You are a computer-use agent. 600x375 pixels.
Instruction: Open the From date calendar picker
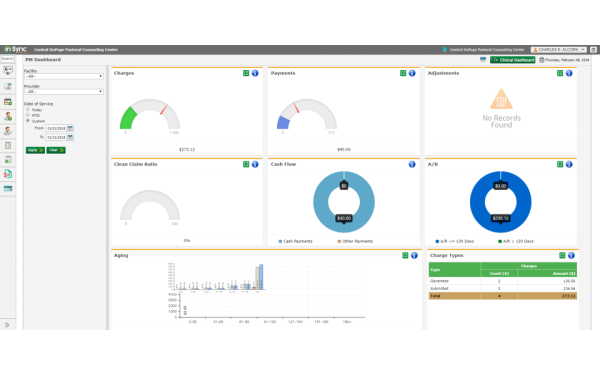70,128
